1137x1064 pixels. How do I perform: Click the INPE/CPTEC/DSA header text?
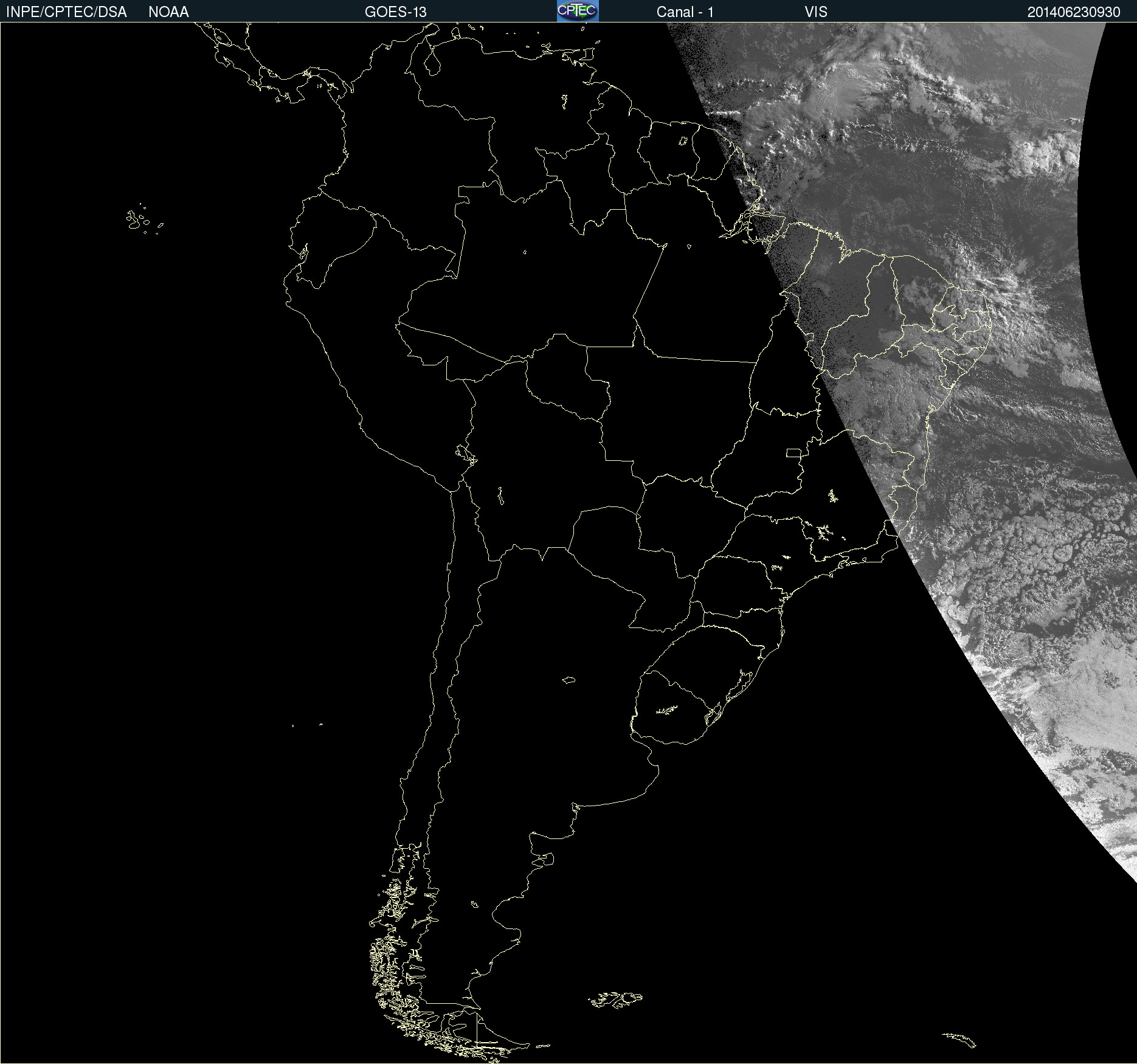point(66,12)
